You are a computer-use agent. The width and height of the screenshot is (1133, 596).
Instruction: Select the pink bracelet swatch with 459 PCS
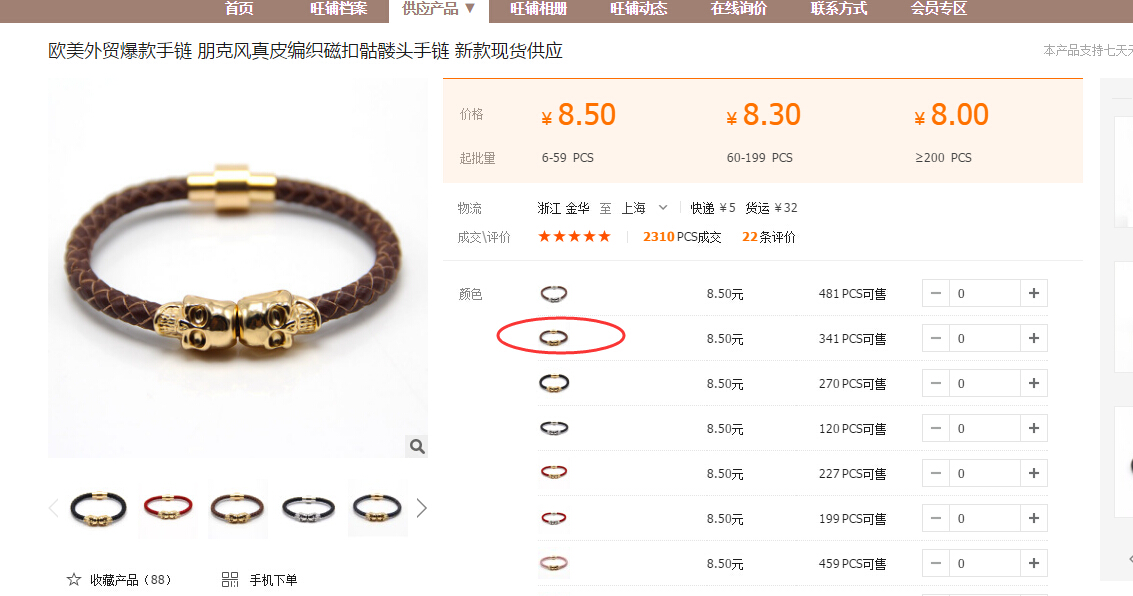point(554,563)
